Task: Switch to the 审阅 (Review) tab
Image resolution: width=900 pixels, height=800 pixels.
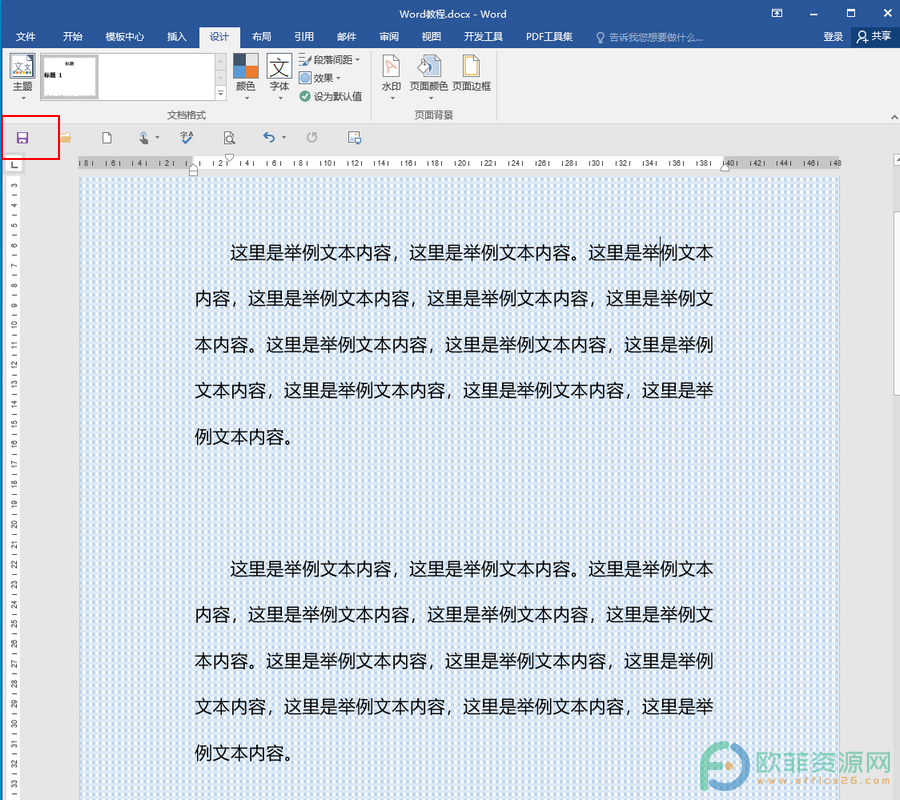Action: tap(389, 37)
